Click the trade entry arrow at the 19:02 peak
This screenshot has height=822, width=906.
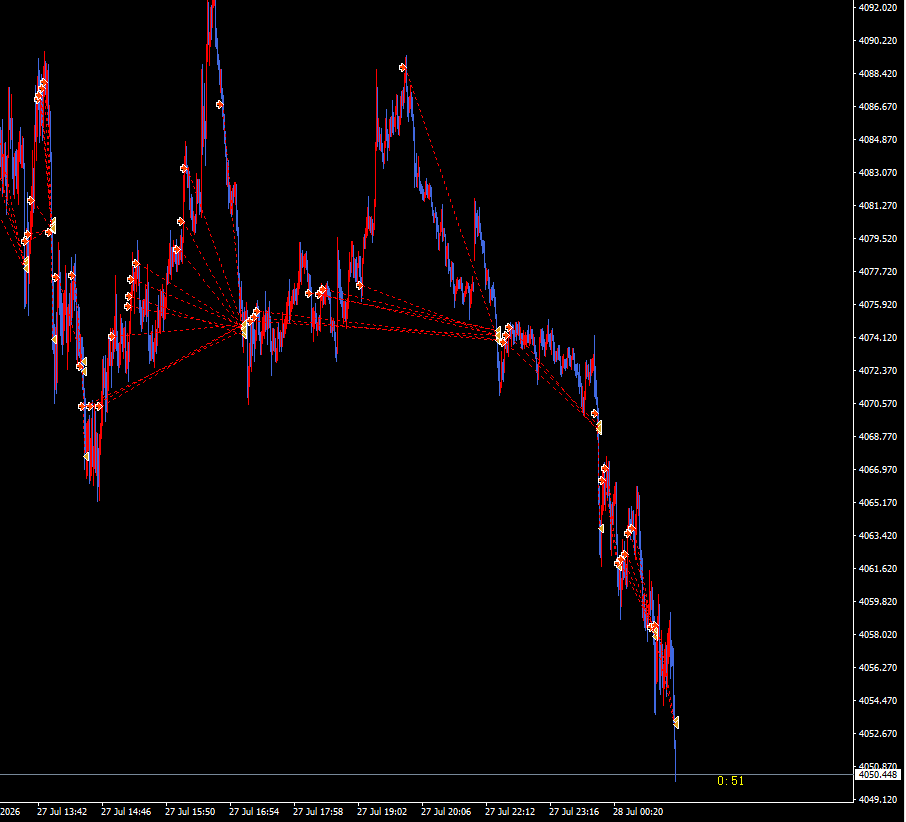coord(403,68)
